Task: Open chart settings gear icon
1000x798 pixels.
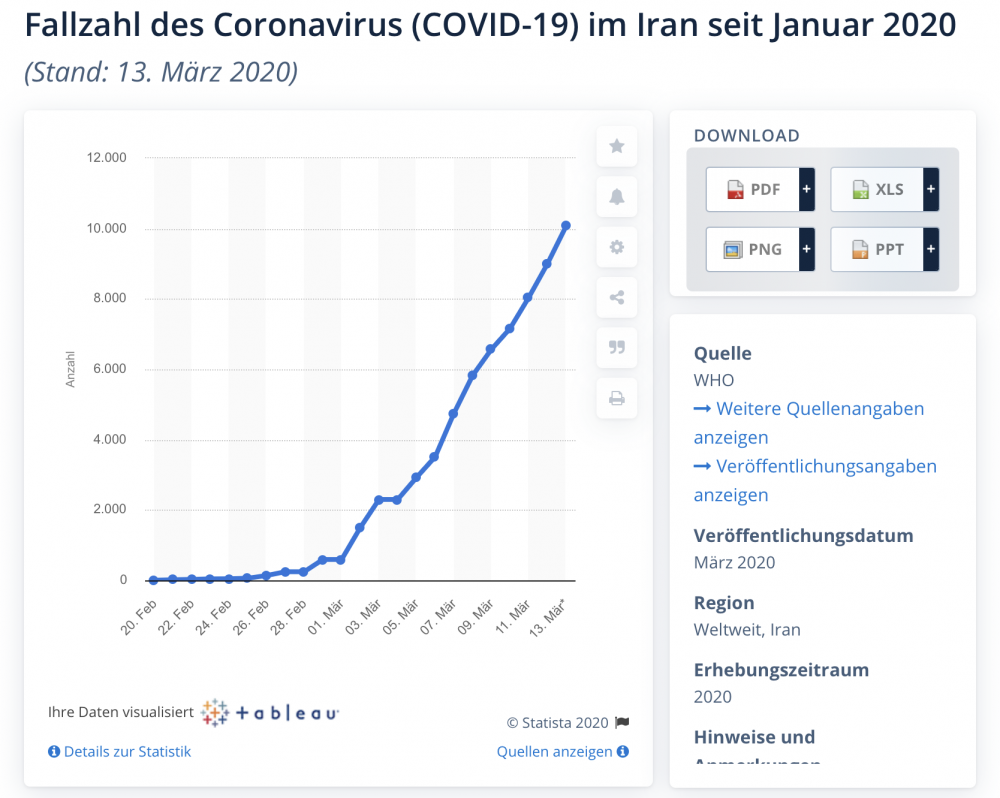Action: click(617, 247)
